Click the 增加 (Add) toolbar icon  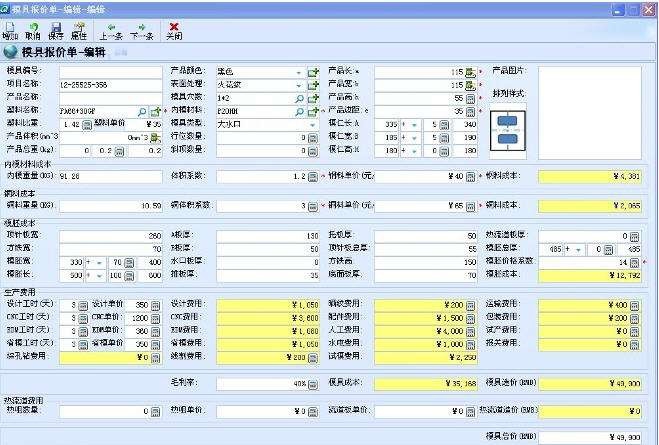[x=10, y=29]
